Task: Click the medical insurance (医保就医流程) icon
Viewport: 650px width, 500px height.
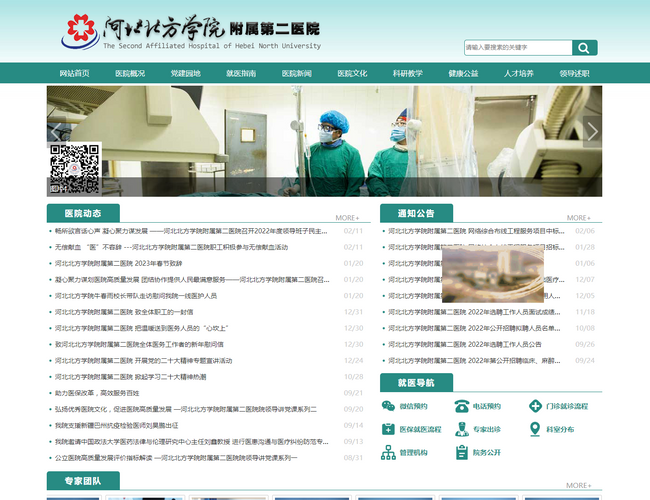Action: [388, 429]
